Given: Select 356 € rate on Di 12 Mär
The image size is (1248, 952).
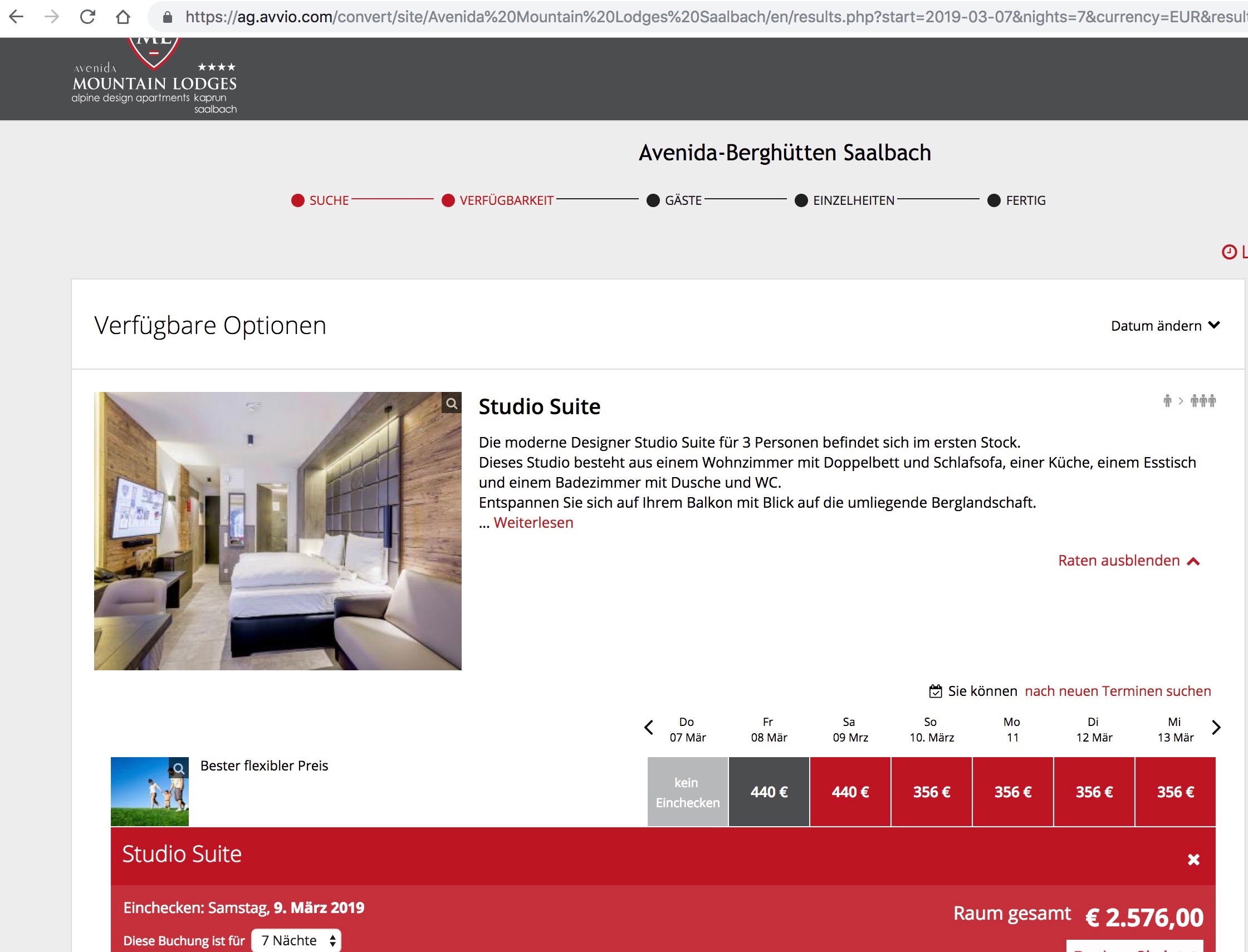Looking at the screenshot, I should click(1094, 792).
